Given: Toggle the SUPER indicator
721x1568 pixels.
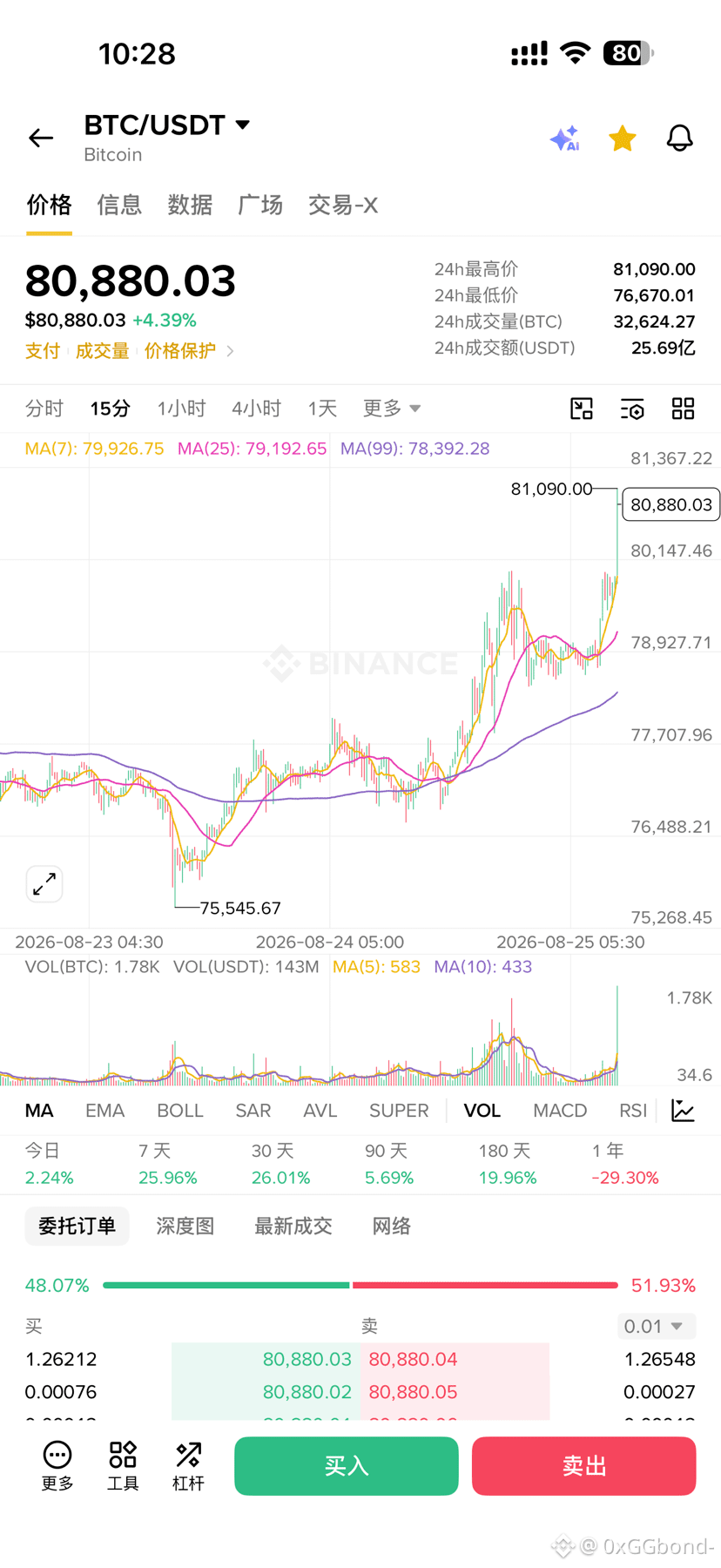Looking at the screenshot, I should (x=399, y=1111).
